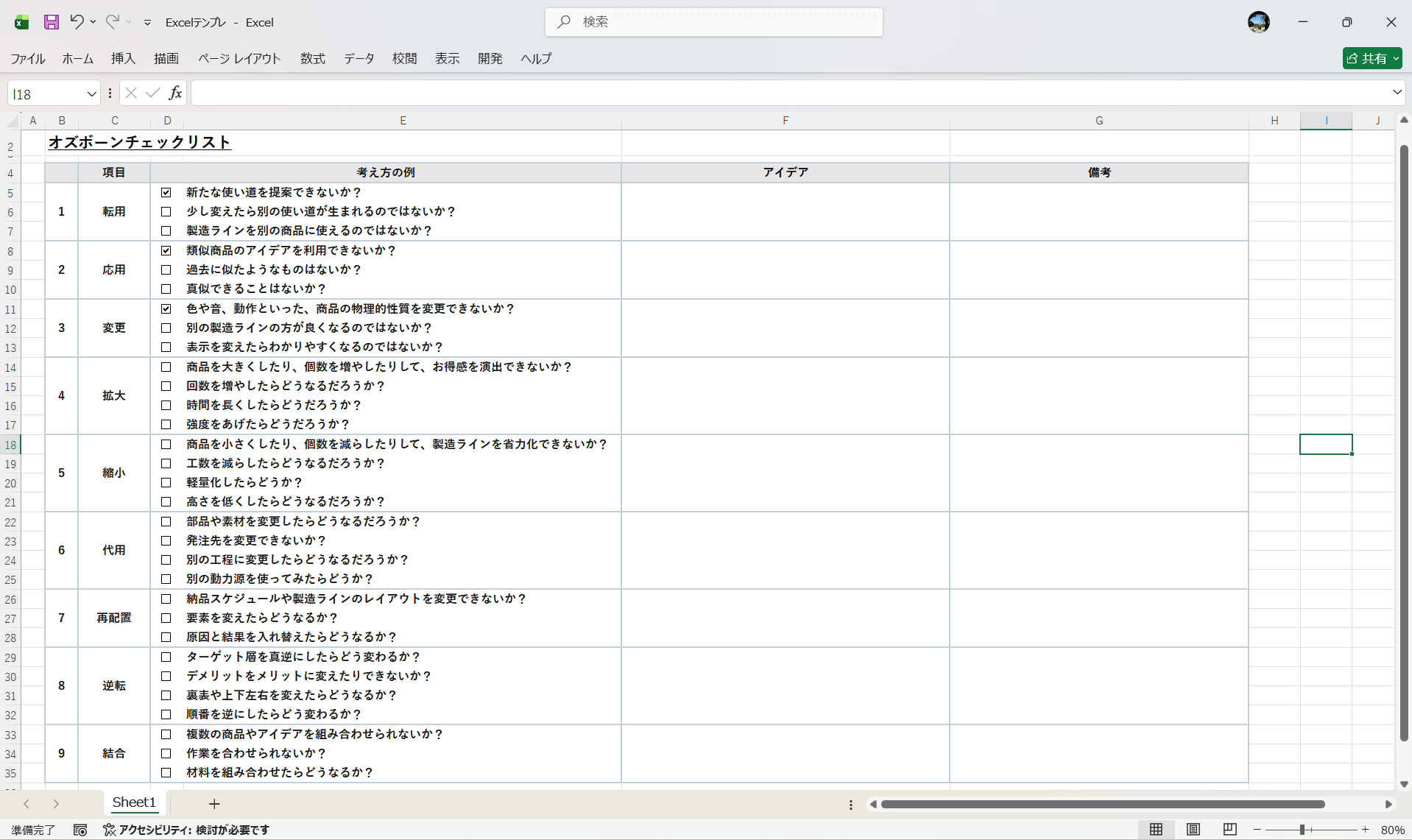Open the Name Box dropdown arrow

(91, 93)
